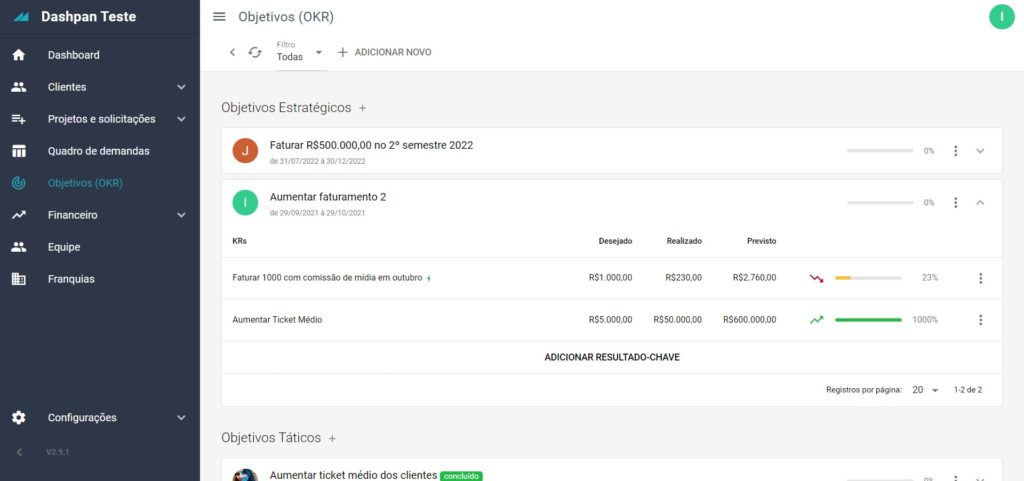The width and height of the screenshot is (1024, 481).
Task: Click the green I avatar of Aumentar faturamento 2
Action: pos(245,202)
